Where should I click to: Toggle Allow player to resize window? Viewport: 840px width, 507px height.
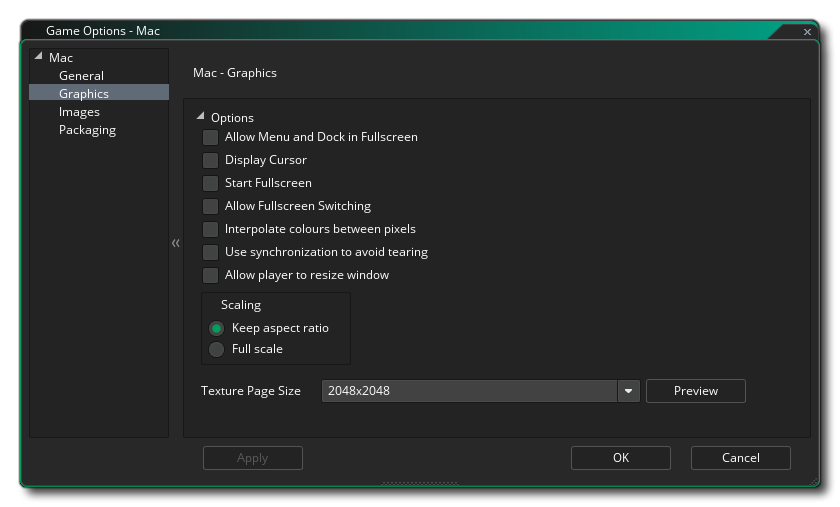(210, 275)
